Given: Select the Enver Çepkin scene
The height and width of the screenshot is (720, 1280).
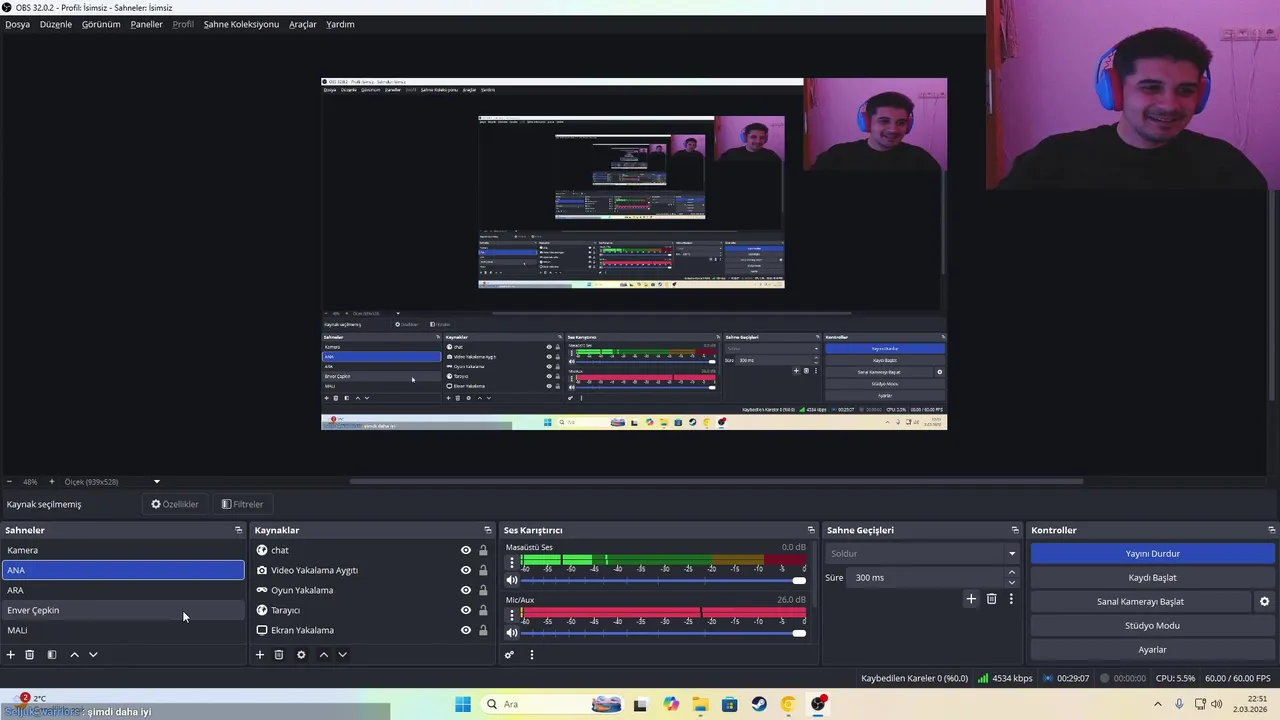Looking at the screenshot, I should click(123, 610).
